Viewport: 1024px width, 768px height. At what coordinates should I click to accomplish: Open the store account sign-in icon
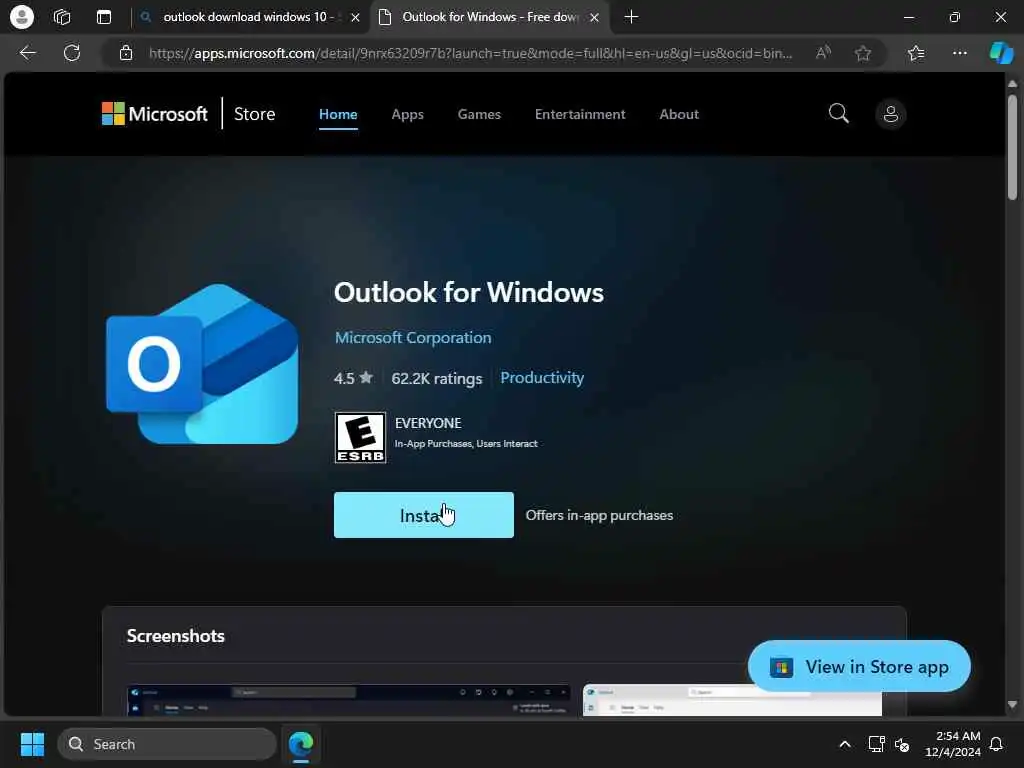(890, 114)
